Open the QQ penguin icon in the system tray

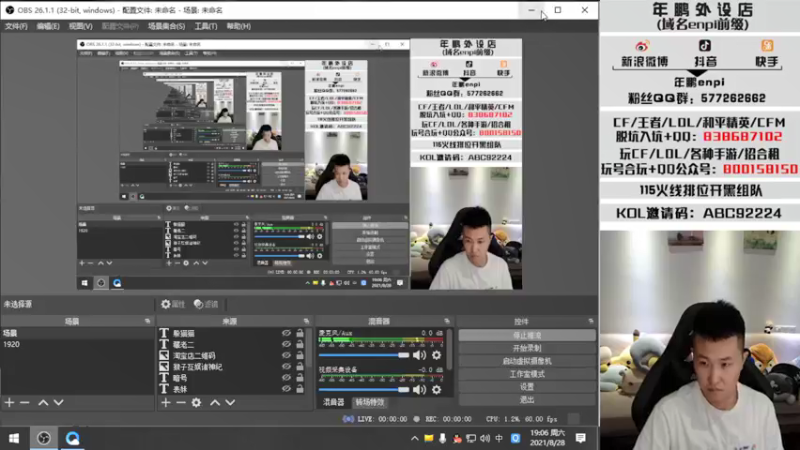tap(457, 438)
